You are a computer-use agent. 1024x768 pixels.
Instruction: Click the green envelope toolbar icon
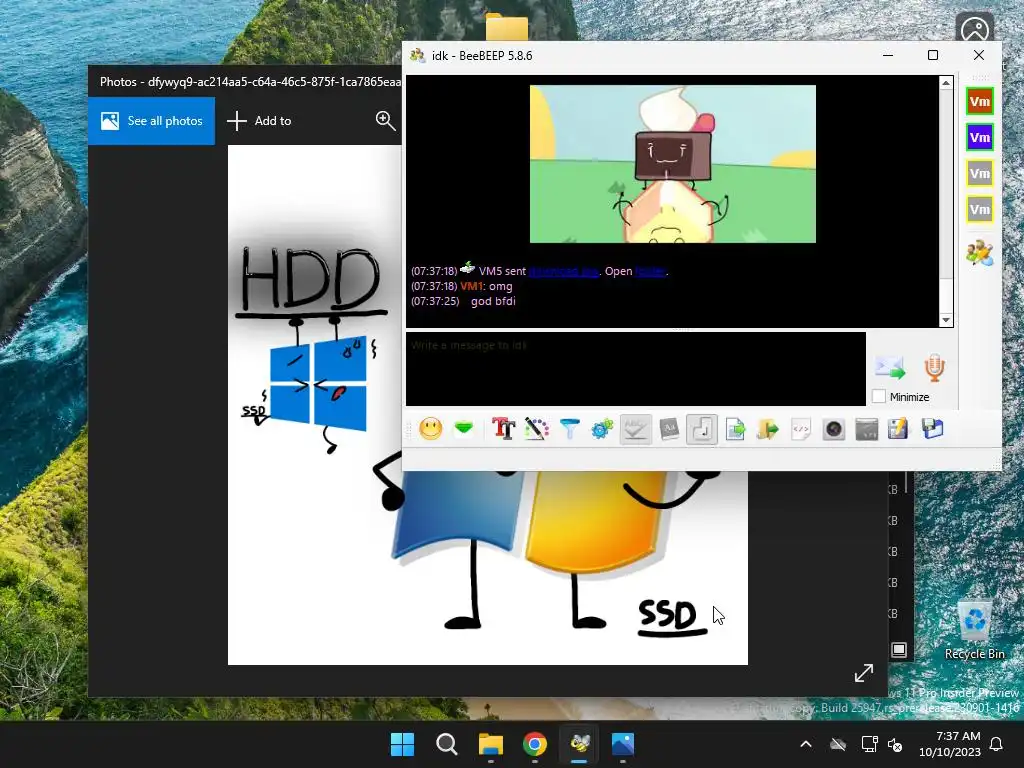(x=464, y=429)
